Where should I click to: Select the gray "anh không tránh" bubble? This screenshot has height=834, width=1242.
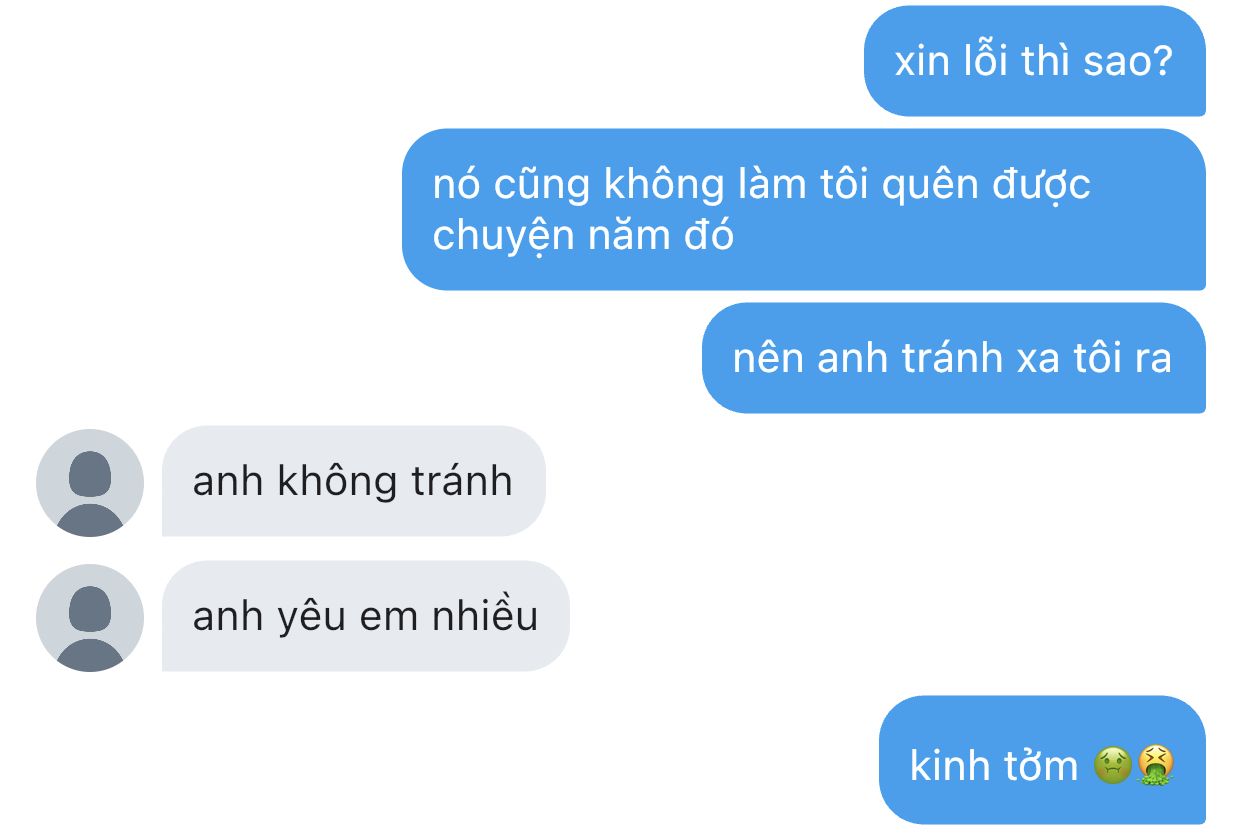(354, 481)
